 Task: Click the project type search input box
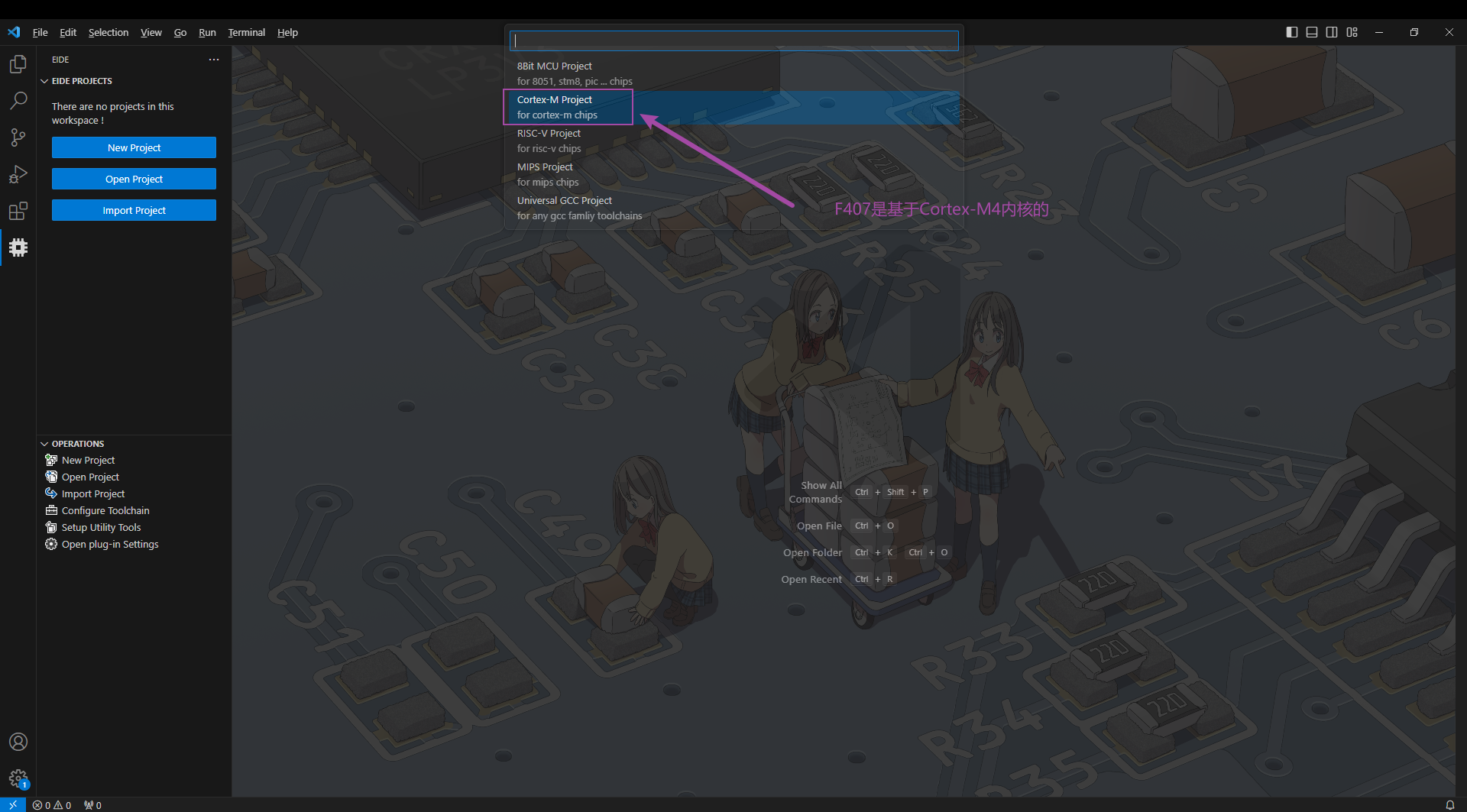(x=733, y=40)
